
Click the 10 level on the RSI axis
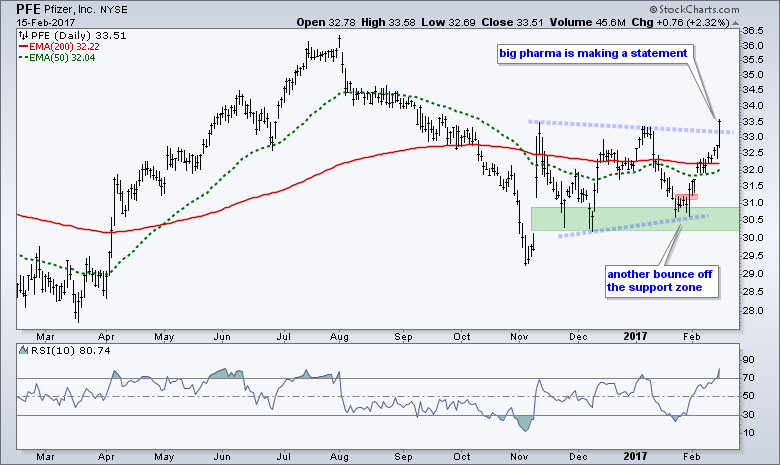[748, 433]
